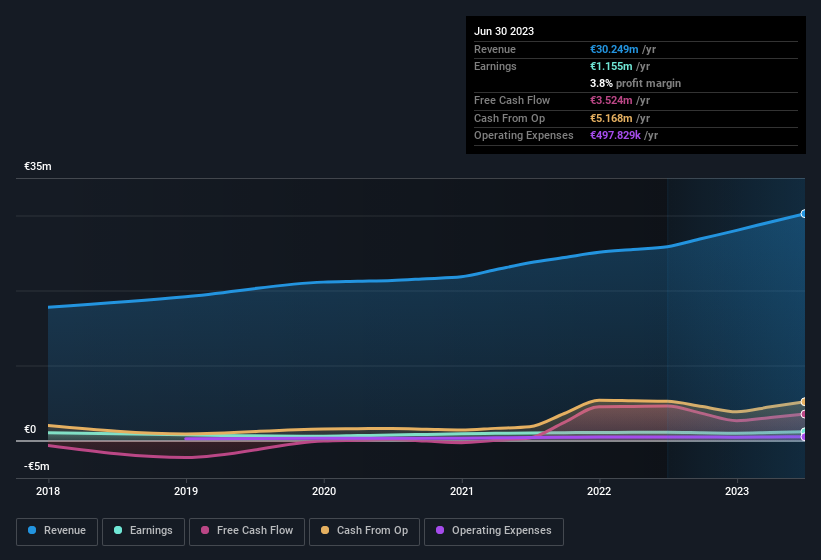The image size is (821, 560).
Task: Click the €3.524m free cash flow value
Action: click(611, 100)
